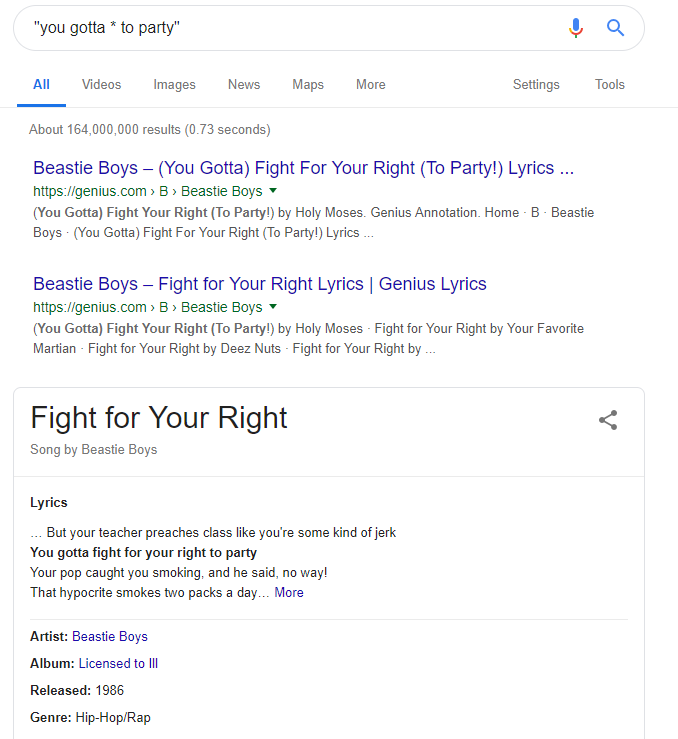Open "Fight for Your Right Lyrics | Genius Lyrics"

point(260,284)
